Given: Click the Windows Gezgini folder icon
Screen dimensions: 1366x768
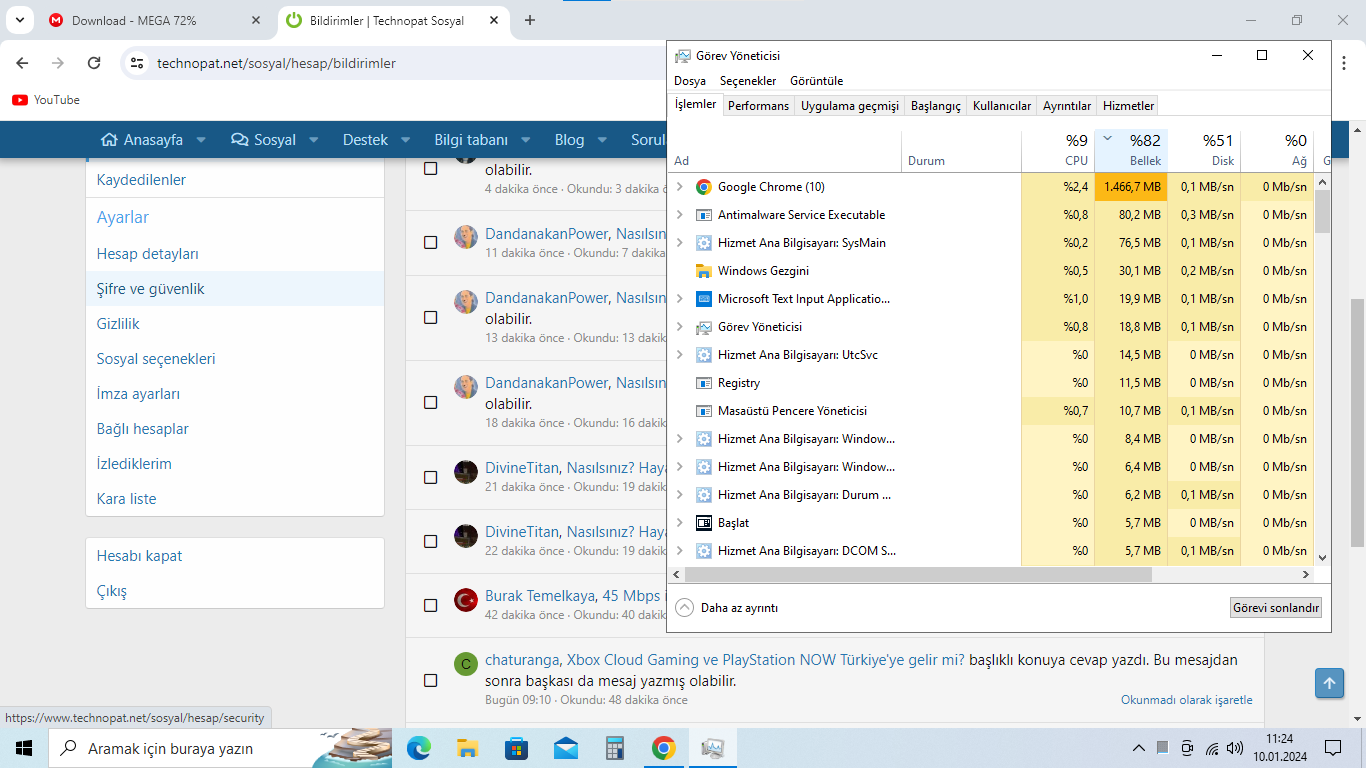Looking at the screenshot, I should 703,271.
